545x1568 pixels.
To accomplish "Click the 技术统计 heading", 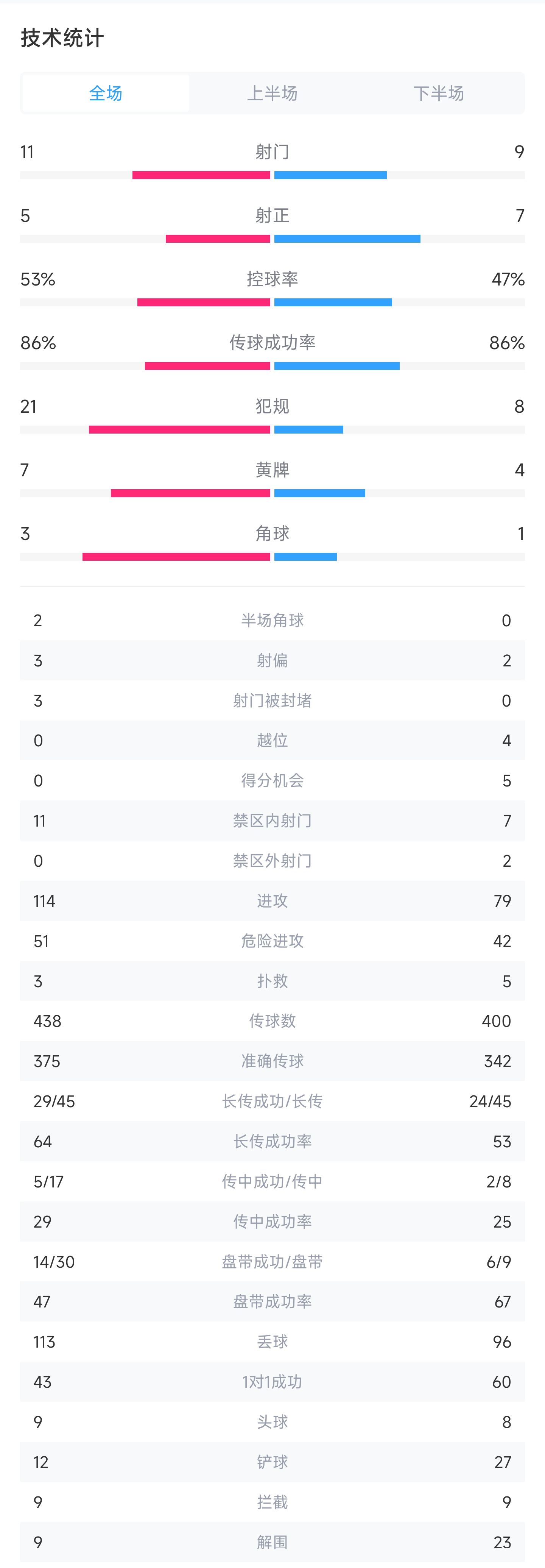I will click(62, 38).
